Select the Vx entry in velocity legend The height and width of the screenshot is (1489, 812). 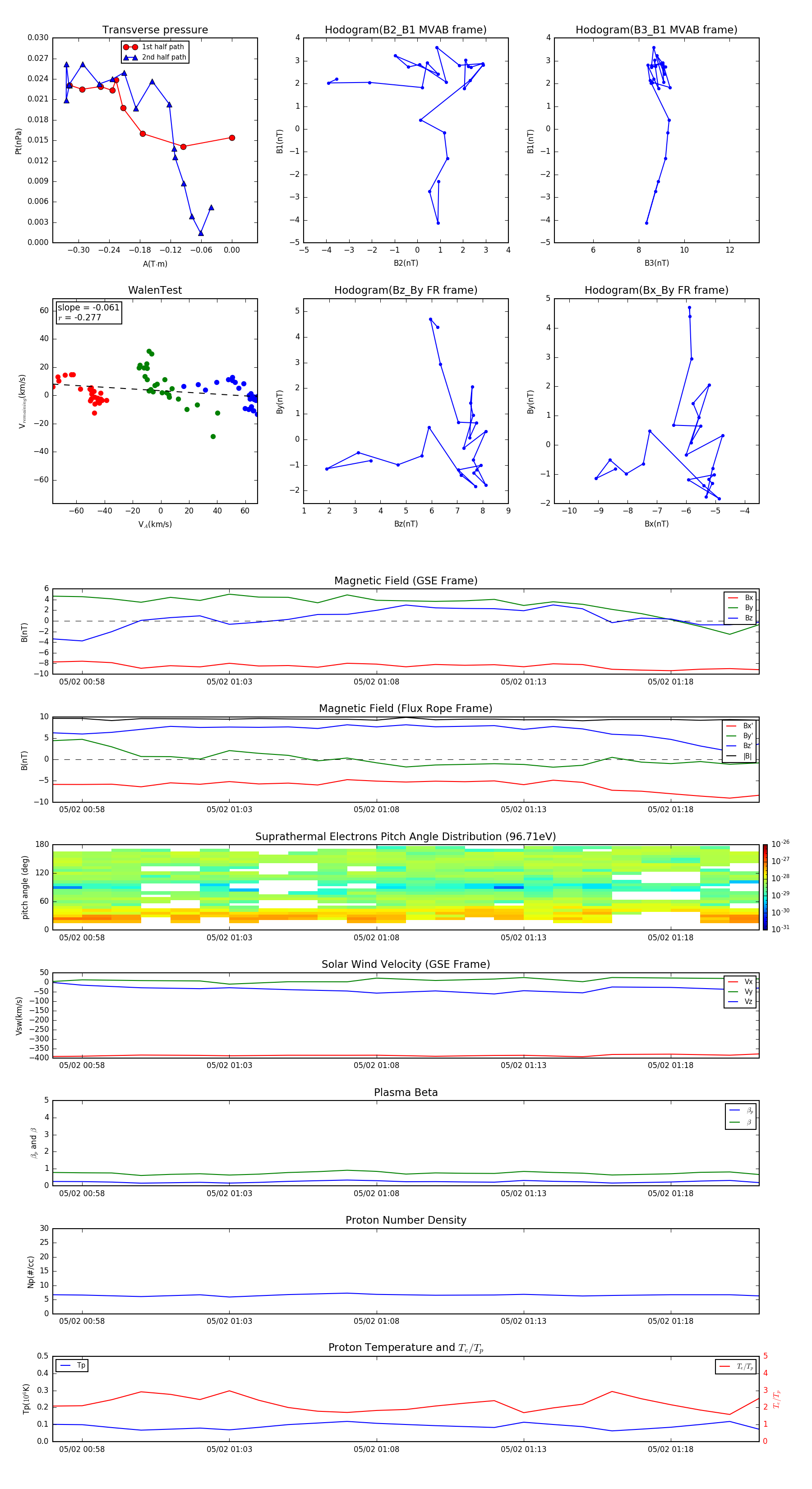(741, 981)
